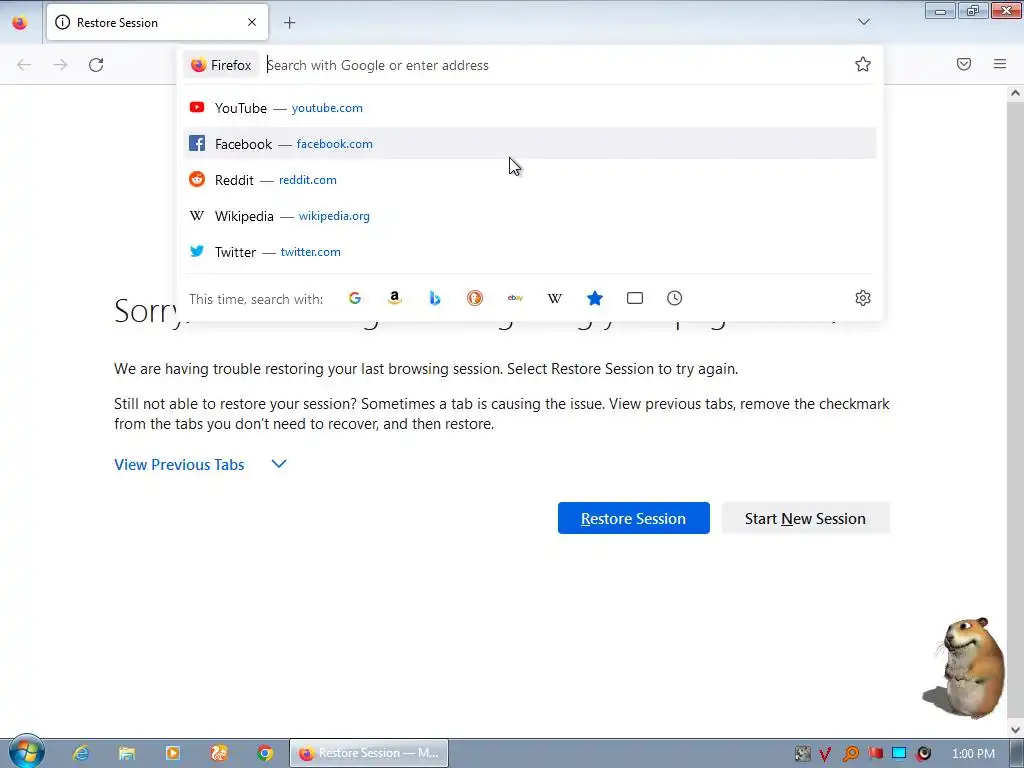Search with Google this time
The width and height of the screenshot is (1024, 768).
pyautogui.click(x=355, y=298)
